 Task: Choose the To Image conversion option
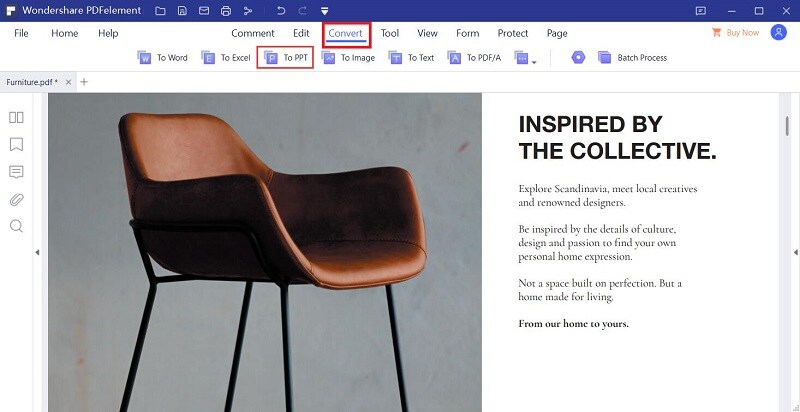point(348,58)
